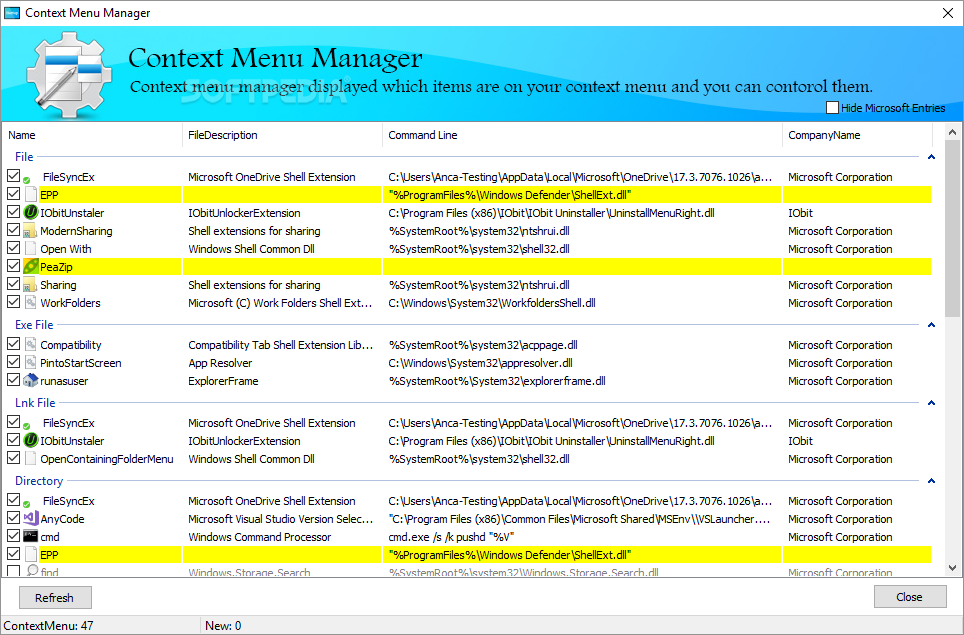Viewport: 964px width, 635px height.
Task: Click the 'App Resolver' description text
Action: coord(220,363)
